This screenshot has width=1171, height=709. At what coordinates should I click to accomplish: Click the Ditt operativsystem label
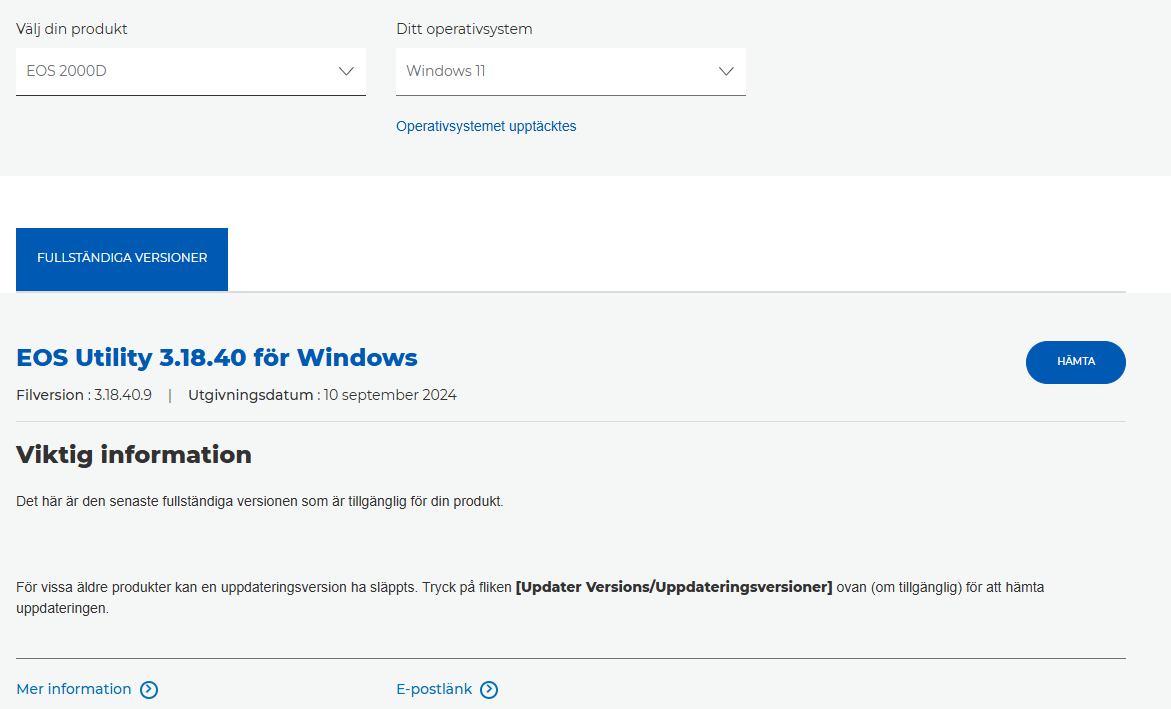pyautogui.click(x=464, y=29)
